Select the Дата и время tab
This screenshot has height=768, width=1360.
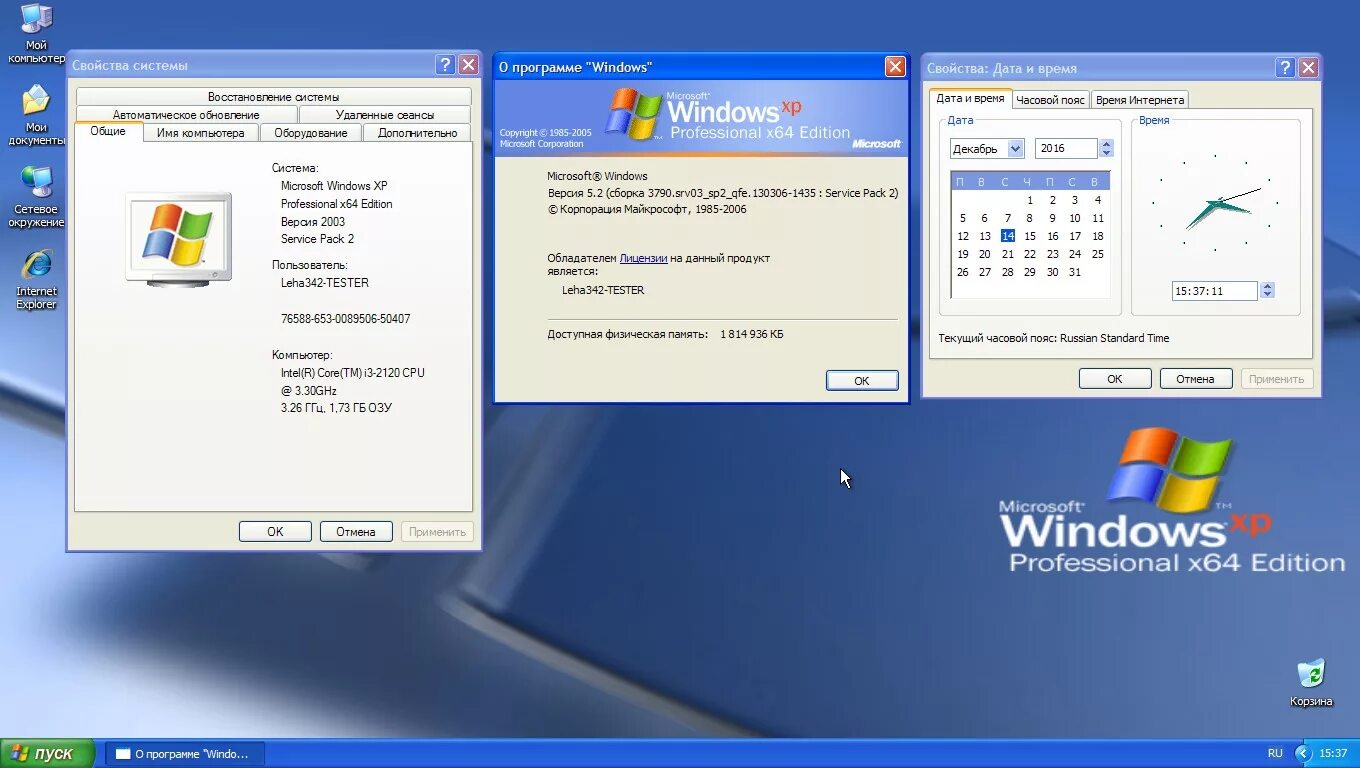[970, 99]
